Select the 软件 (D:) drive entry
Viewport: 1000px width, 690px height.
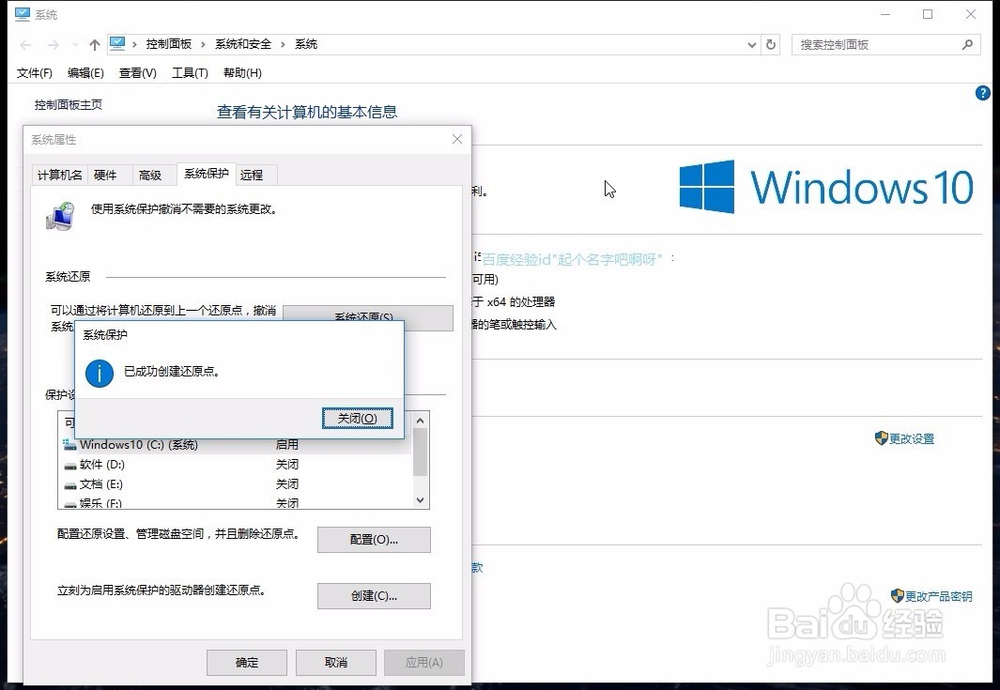tap(100, 464)
